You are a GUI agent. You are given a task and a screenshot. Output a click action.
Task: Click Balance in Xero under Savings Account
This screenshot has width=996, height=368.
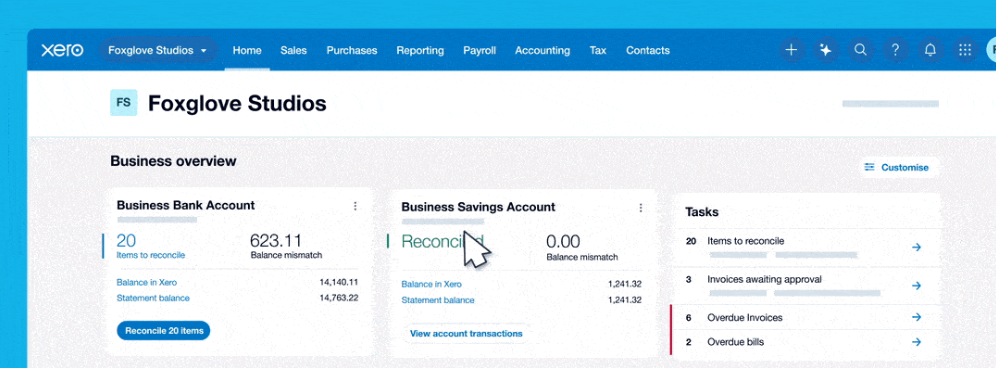[431, 284]
